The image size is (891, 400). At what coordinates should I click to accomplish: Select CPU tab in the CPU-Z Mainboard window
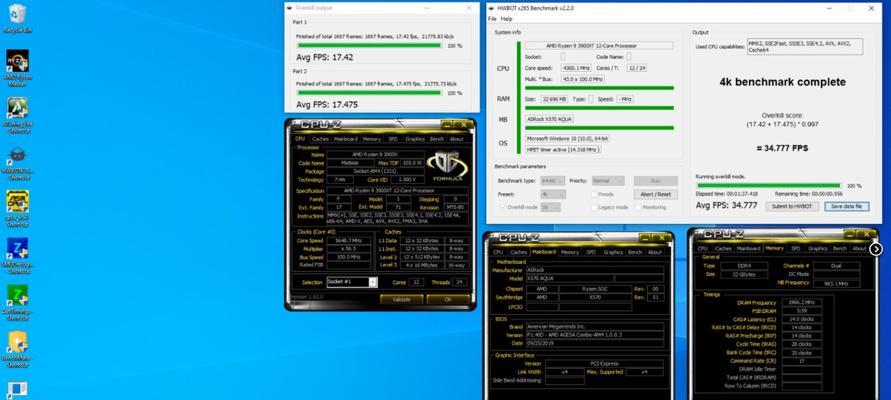498,252
